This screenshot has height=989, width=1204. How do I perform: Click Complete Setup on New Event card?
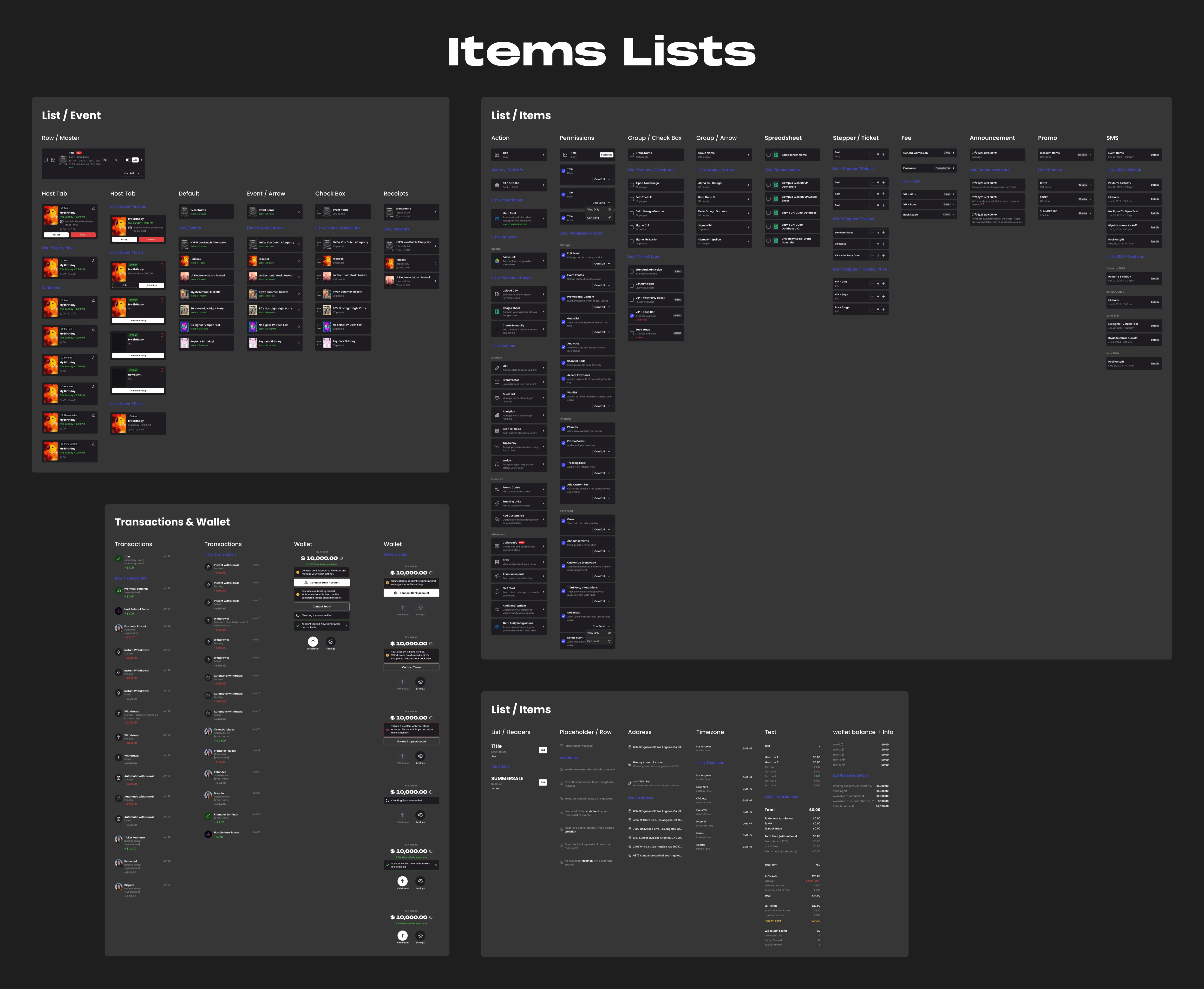pos(138,391)
